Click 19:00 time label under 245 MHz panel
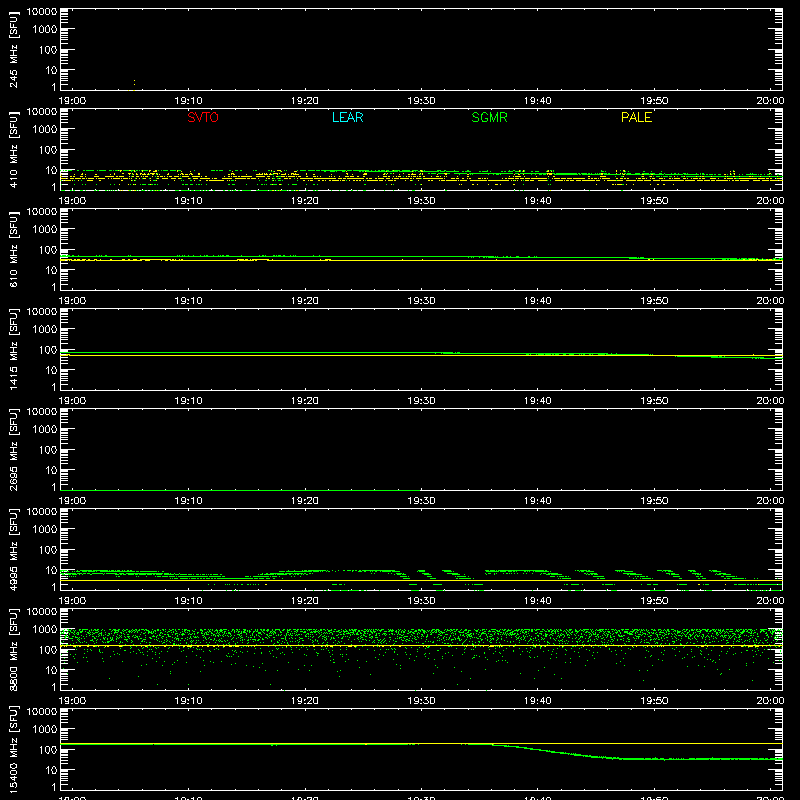 (x=72, y=101)
